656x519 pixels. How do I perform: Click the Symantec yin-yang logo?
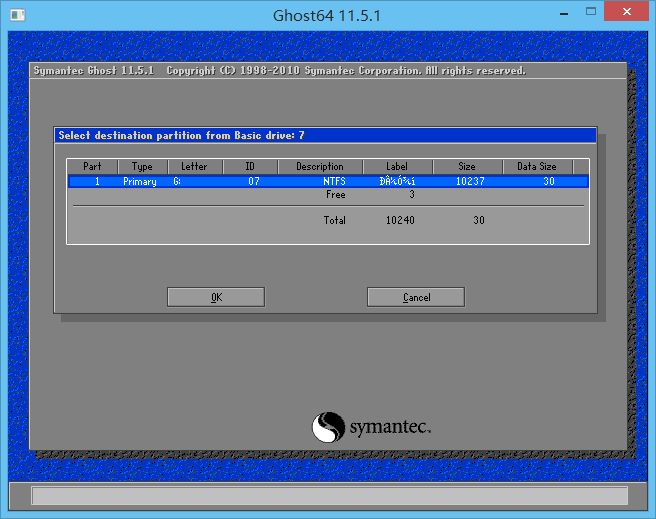(x=329, y=428)
